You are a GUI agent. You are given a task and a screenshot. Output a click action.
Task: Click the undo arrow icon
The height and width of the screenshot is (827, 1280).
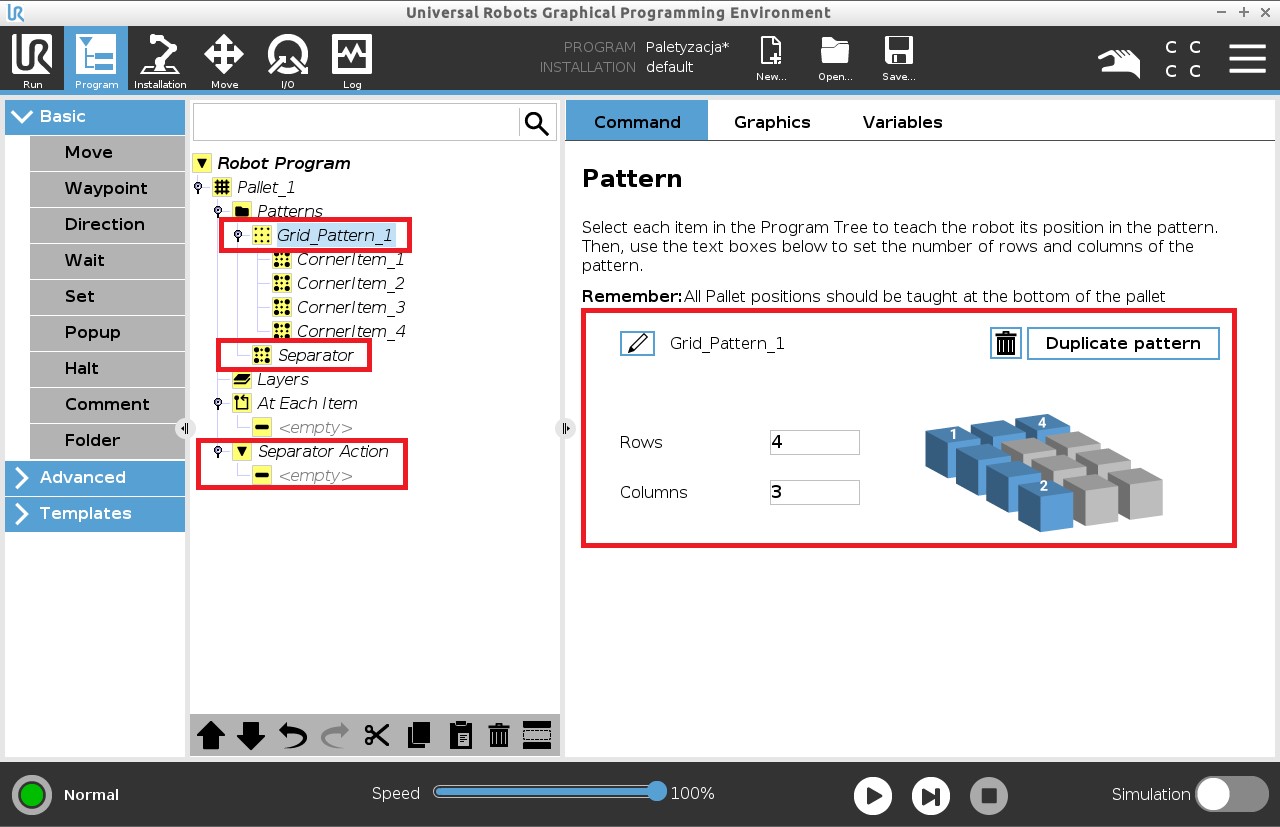click(x=292, y=736)
